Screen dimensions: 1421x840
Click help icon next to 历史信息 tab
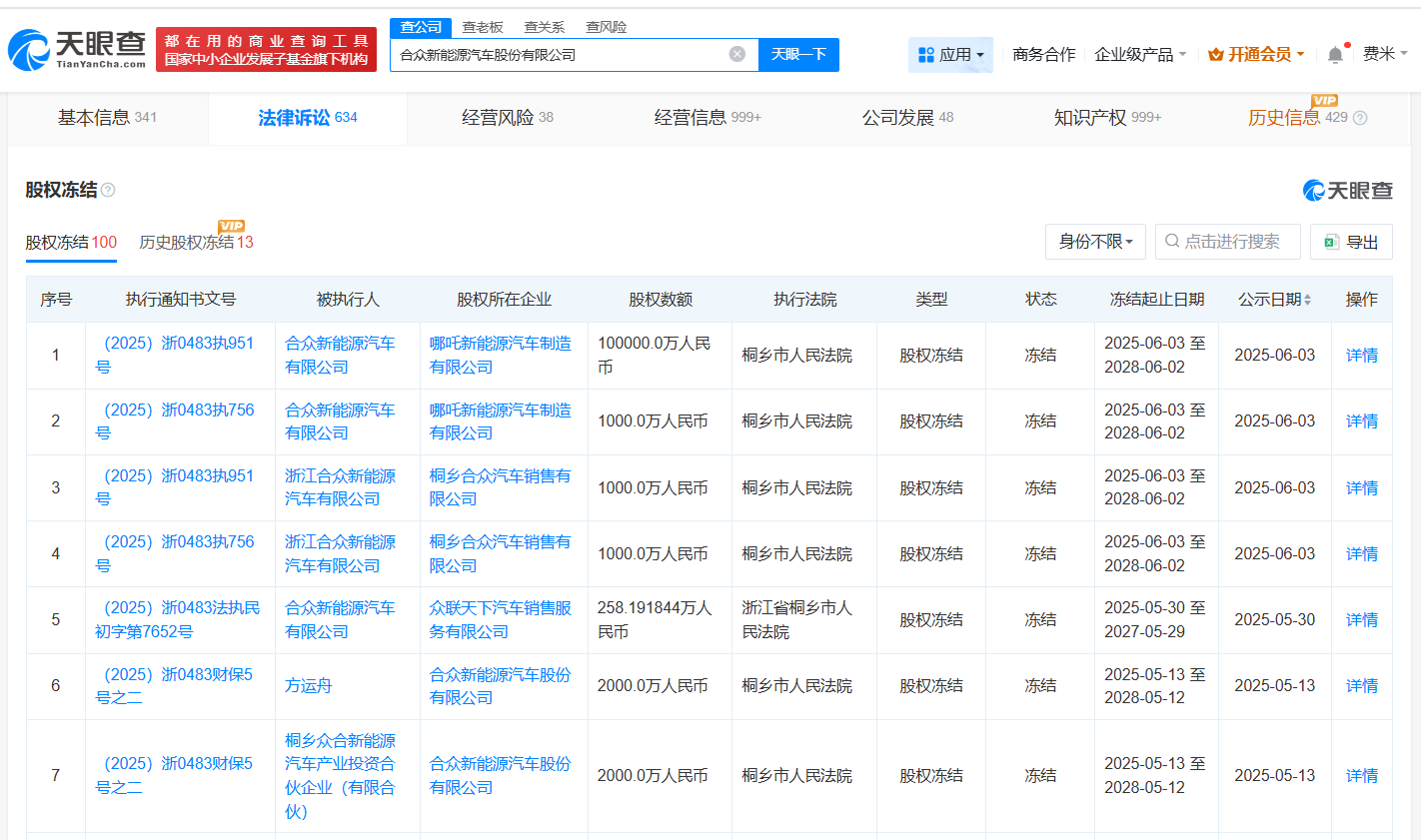(x=1360, y=118)
